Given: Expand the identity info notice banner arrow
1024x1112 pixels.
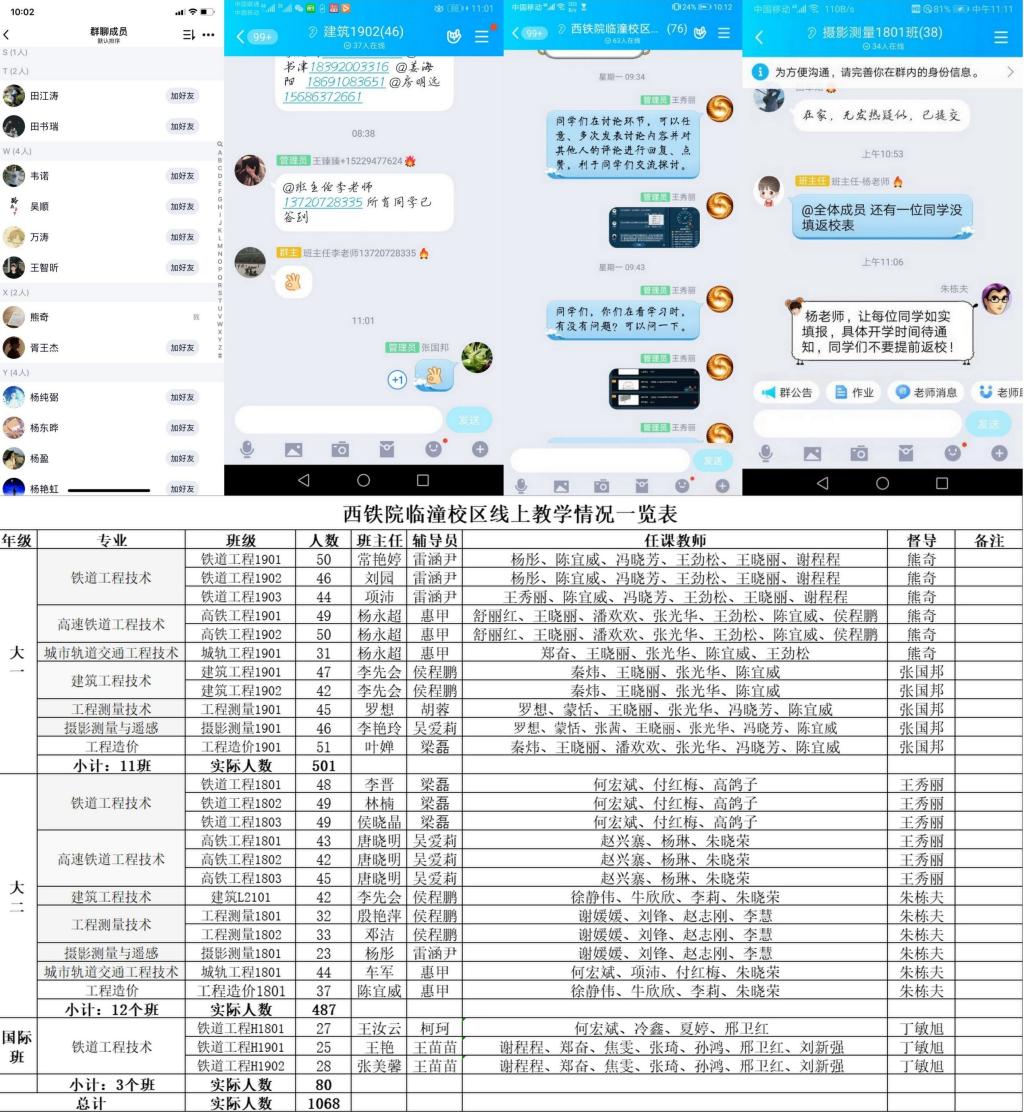Looking at the screenshot, I should (1009, 73).
